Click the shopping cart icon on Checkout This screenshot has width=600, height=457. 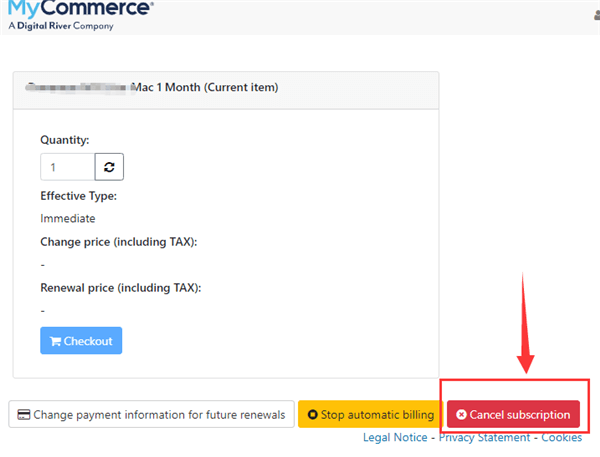pos(55,341)
